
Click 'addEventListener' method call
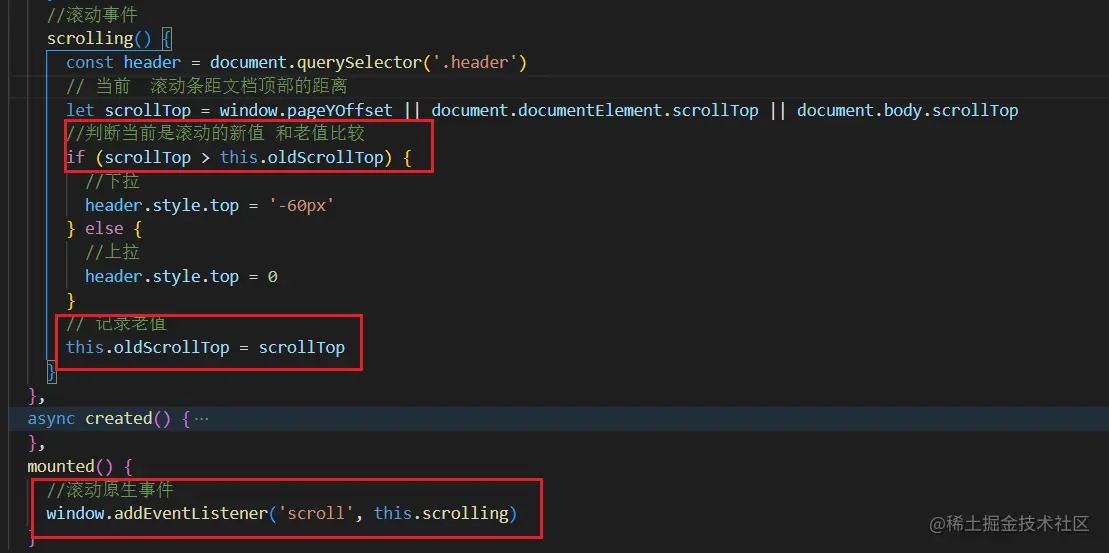click(x=190, y=513)
